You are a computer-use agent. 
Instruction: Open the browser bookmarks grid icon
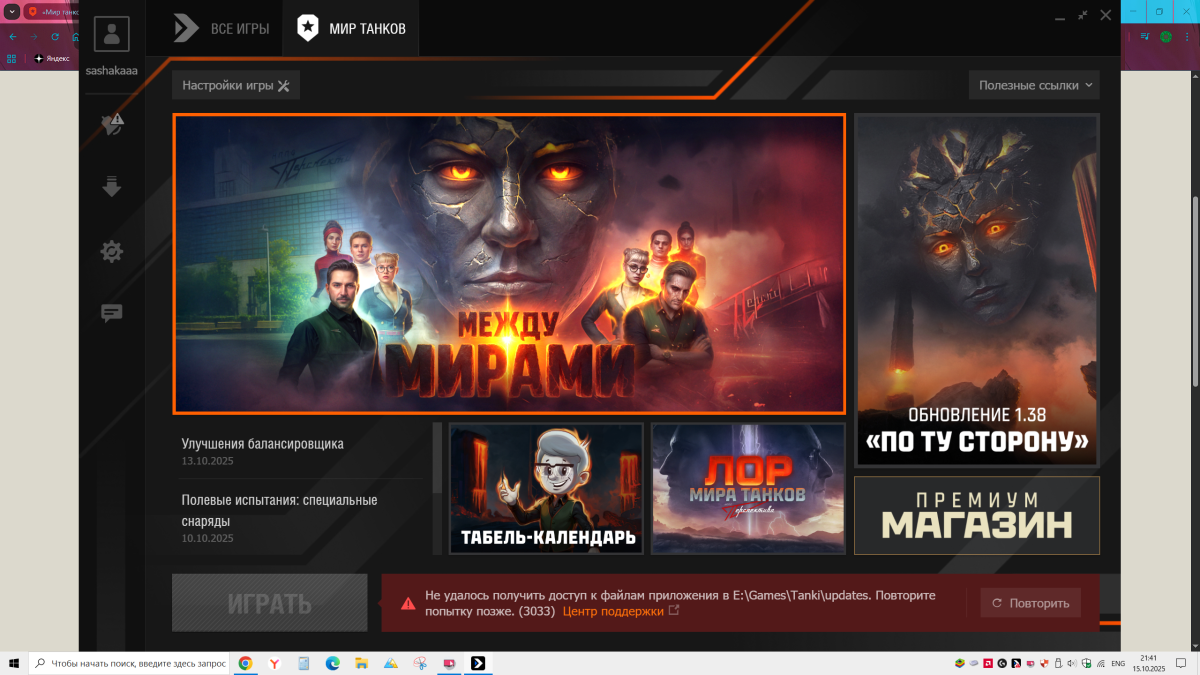tap(12, 58)
